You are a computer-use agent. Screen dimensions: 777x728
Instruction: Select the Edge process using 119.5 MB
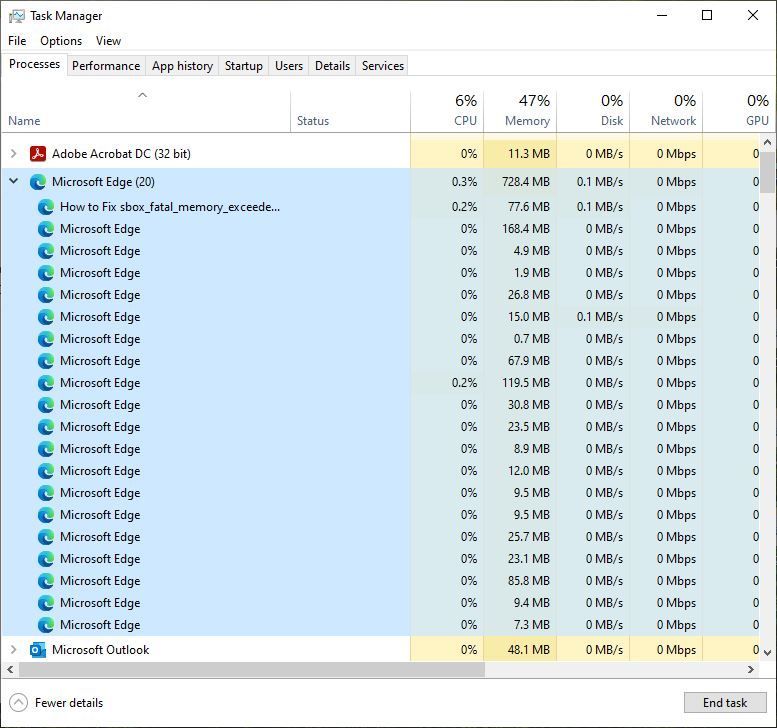coord(380,383)
